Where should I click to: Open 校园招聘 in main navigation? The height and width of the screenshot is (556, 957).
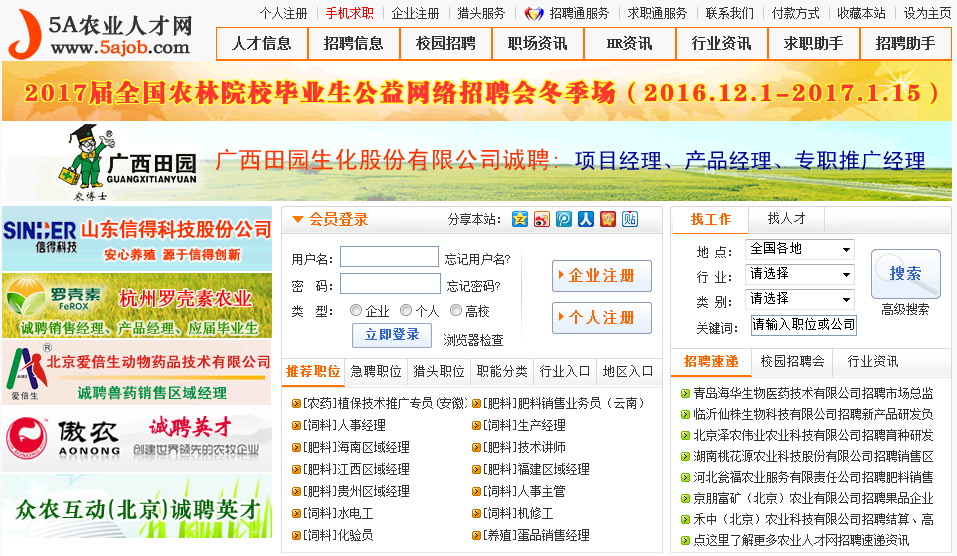click(x=446, y=44)
